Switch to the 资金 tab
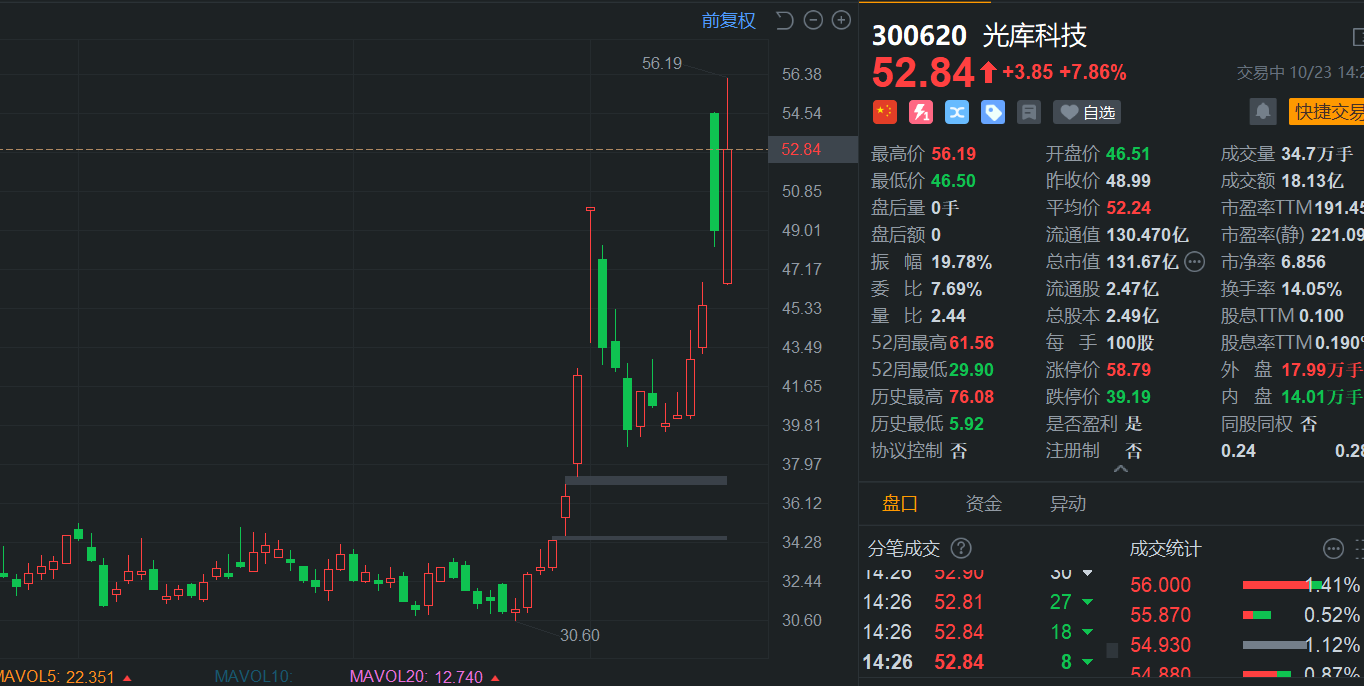The height and width of the screenshot is (686, 1364). click(983, 504)
